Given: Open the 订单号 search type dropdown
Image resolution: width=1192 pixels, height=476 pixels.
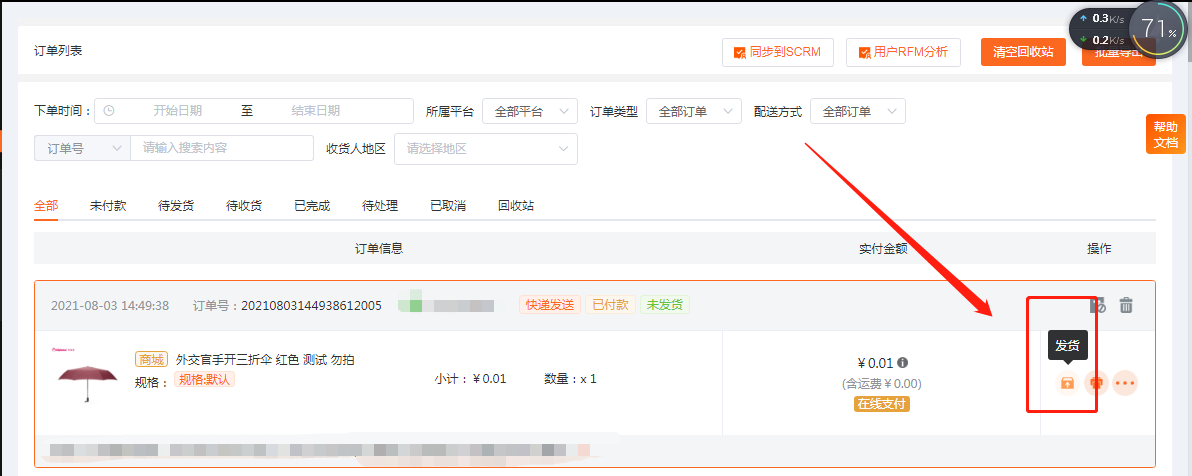Looking at the screenshot, I should tap(82, 148).
